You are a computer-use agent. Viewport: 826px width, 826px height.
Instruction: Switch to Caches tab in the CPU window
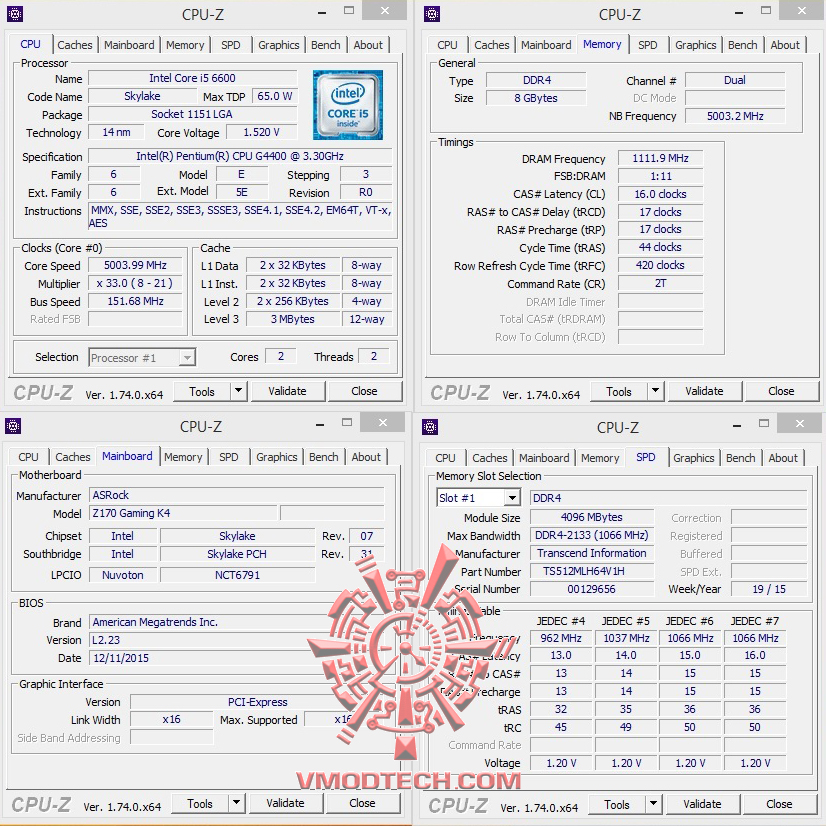[75, 45]
